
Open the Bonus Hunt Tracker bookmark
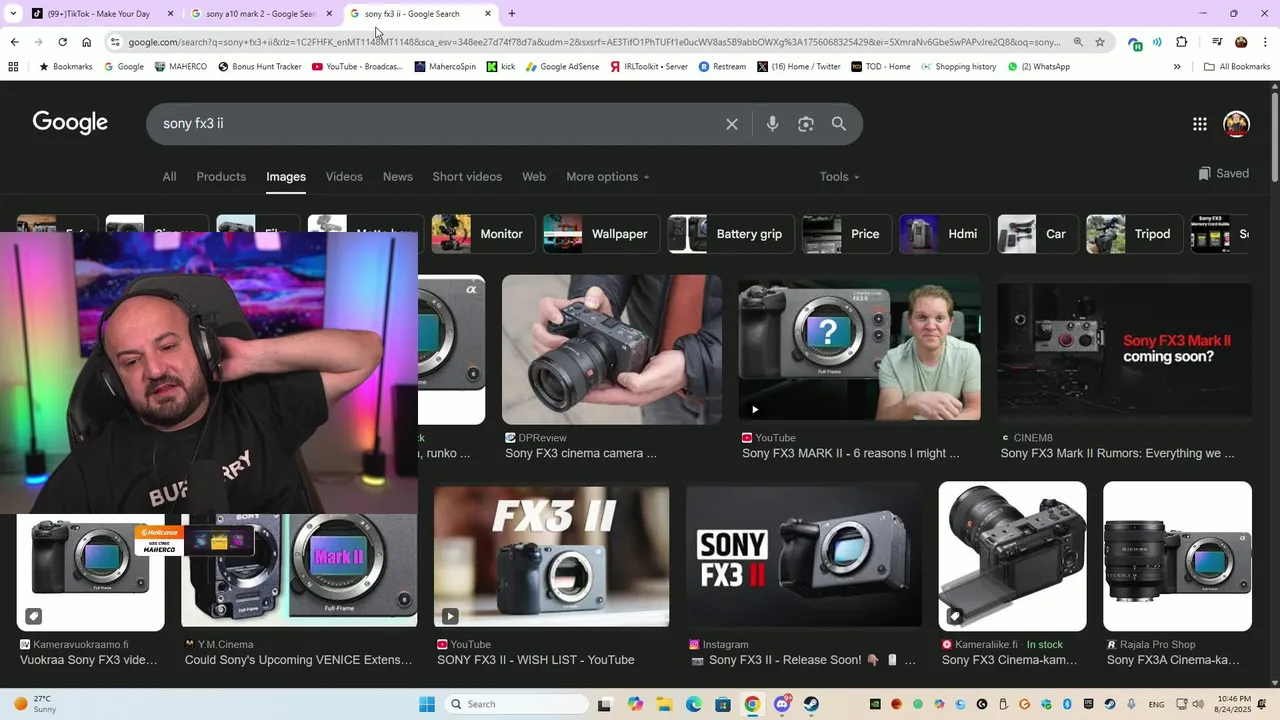click(x=259, y=67)
